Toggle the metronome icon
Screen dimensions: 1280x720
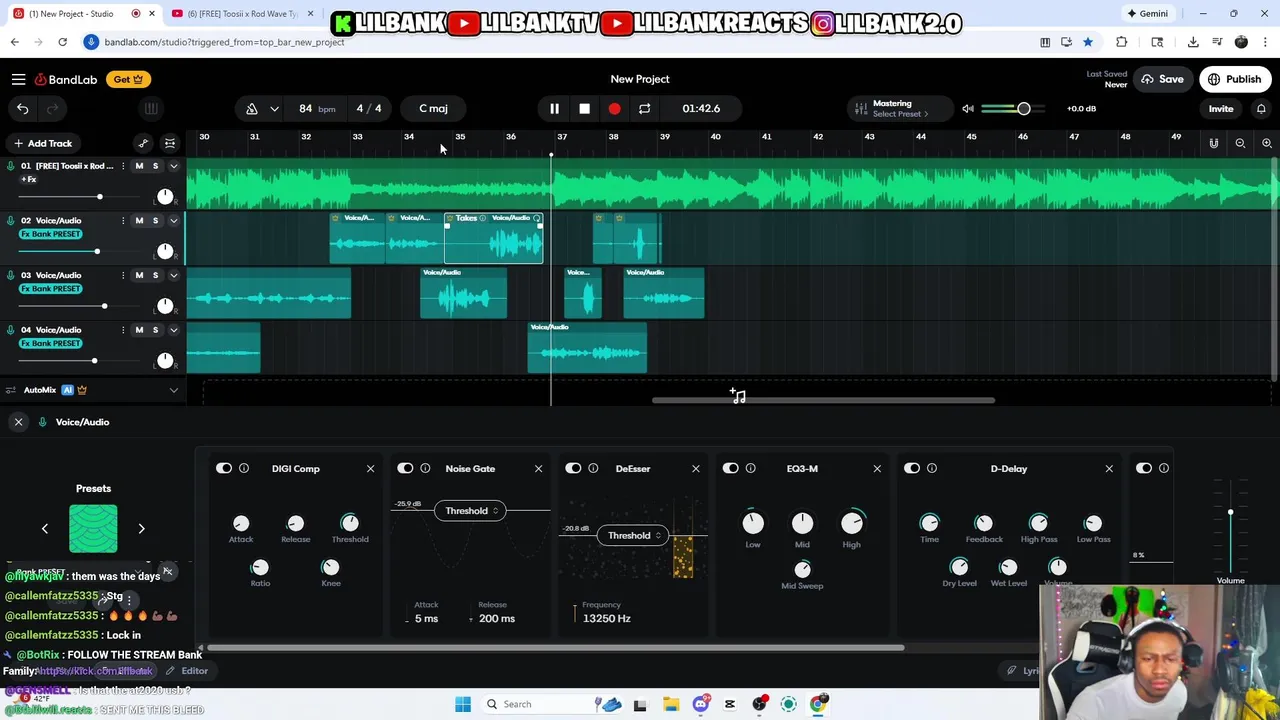click(x=252, y=108)
